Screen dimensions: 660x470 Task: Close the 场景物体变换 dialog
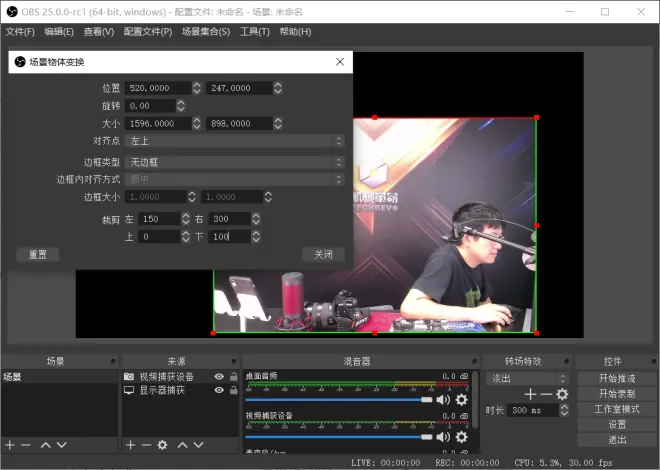pyautogui.click(x=340, y=62)
